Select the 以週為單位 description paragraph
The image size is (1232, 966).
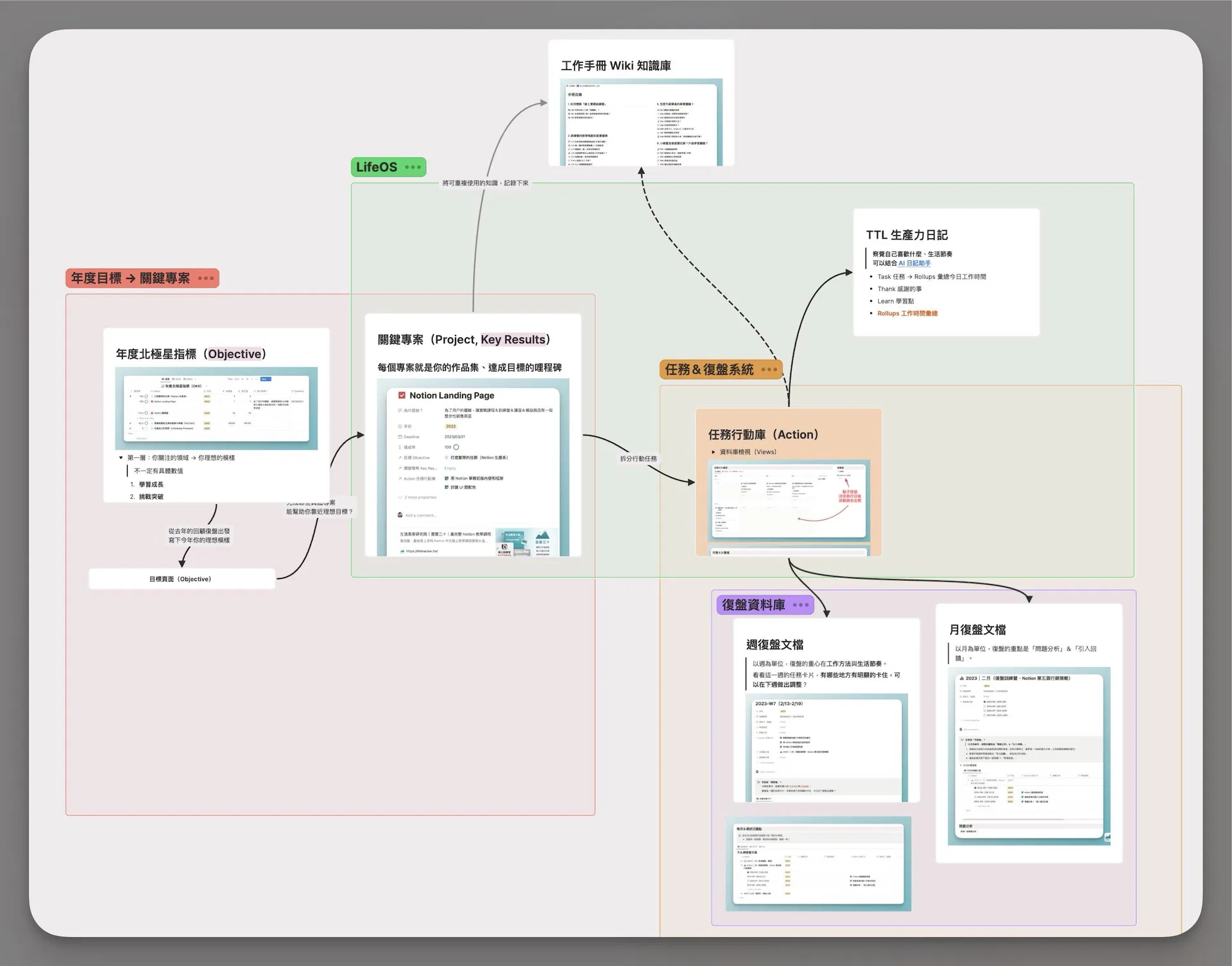[826, 674]
